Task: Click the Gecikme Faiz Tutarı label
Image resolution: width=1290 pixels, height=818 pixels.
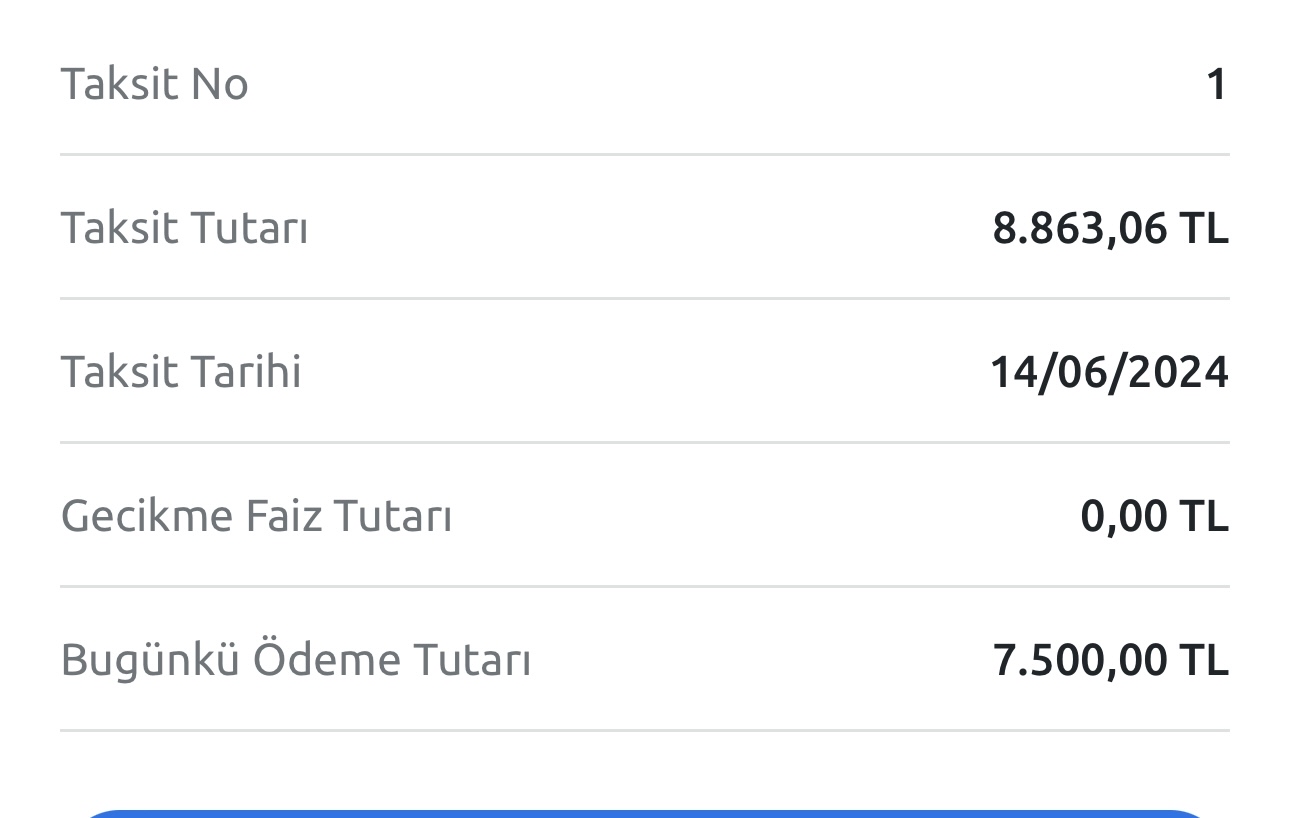Action: tap(256, 516)
